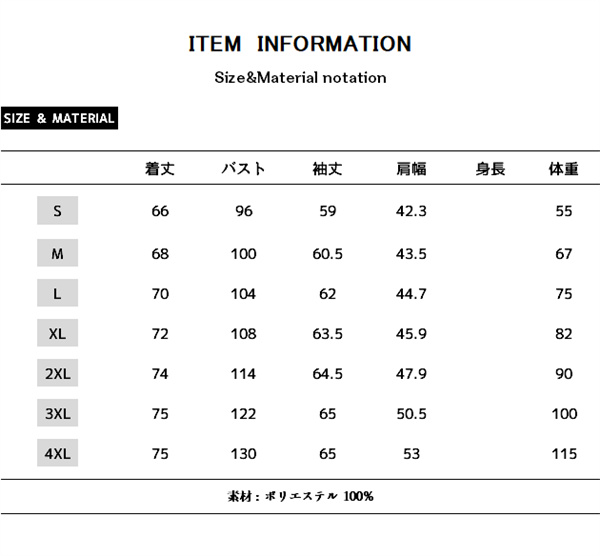
Task: Click the Size&Material notation subtitle
Action: (300, 77)
